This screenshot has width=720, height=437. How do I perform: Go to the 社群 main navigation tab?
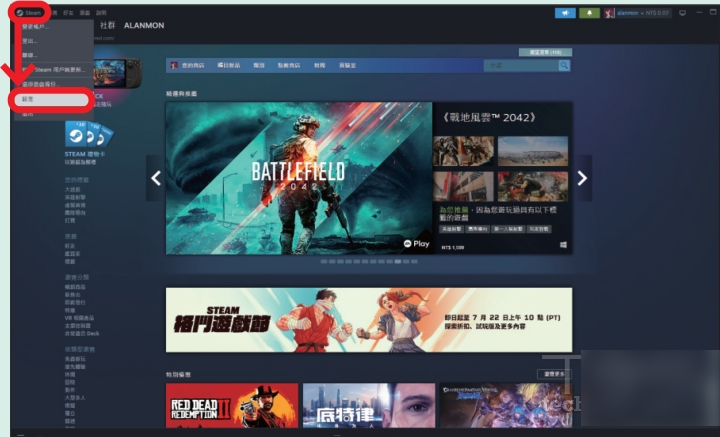coord(107,26)
